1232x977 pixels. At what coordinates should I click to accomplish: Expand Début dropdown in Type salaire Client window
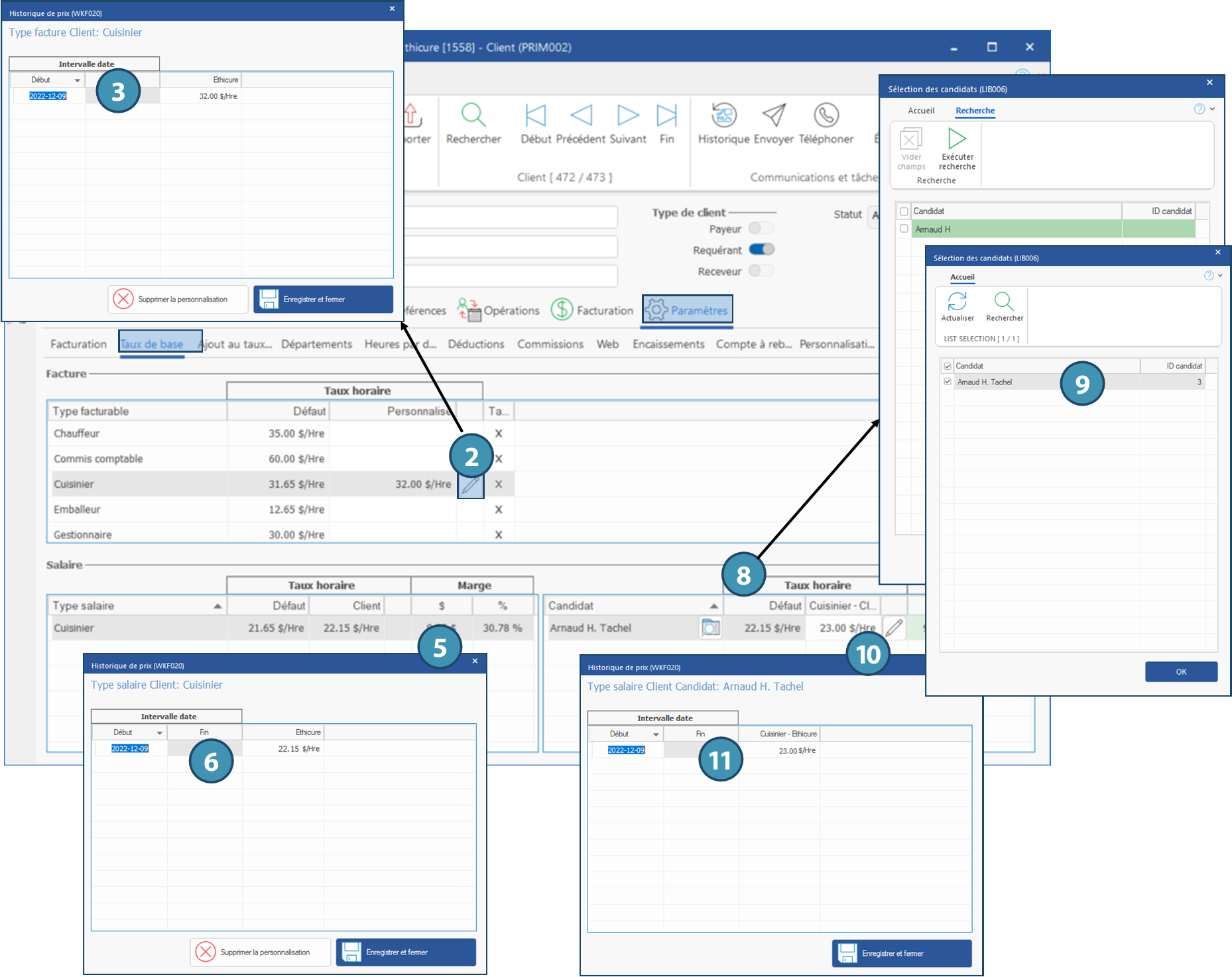[160, 733]
